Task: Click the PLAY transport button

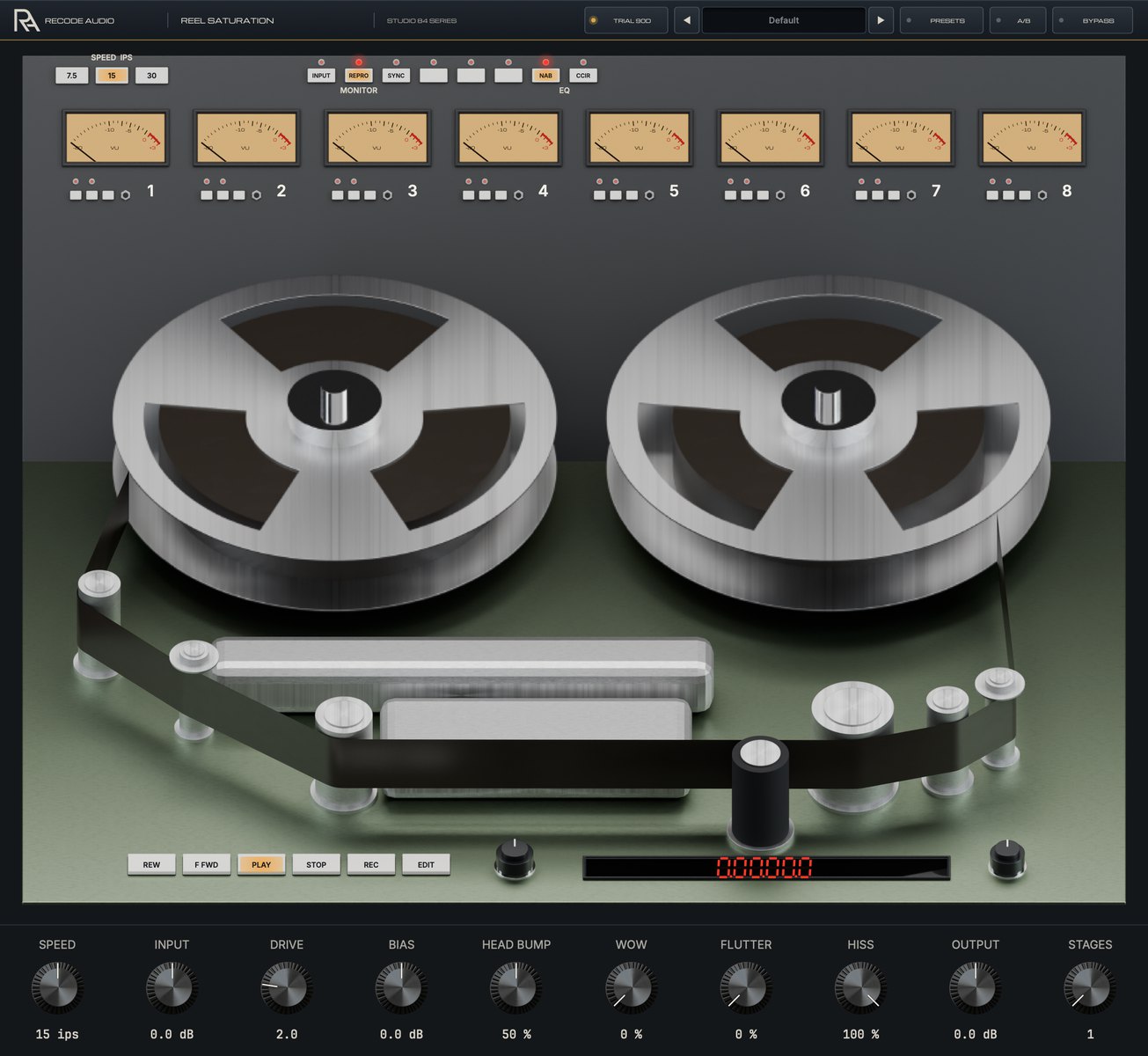Action: (x=261, y=864)
